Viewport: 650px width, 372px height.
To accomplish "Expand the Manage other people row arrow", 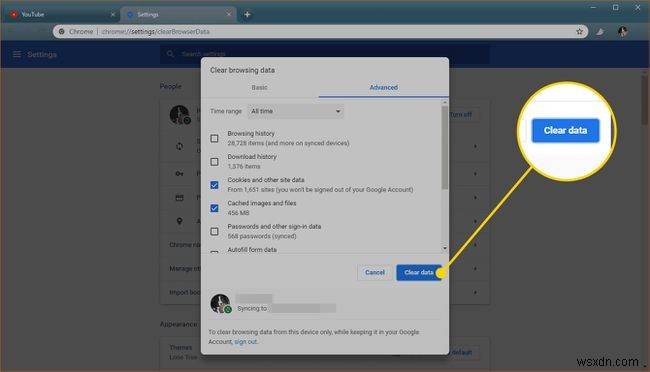I will coord(475,269).
